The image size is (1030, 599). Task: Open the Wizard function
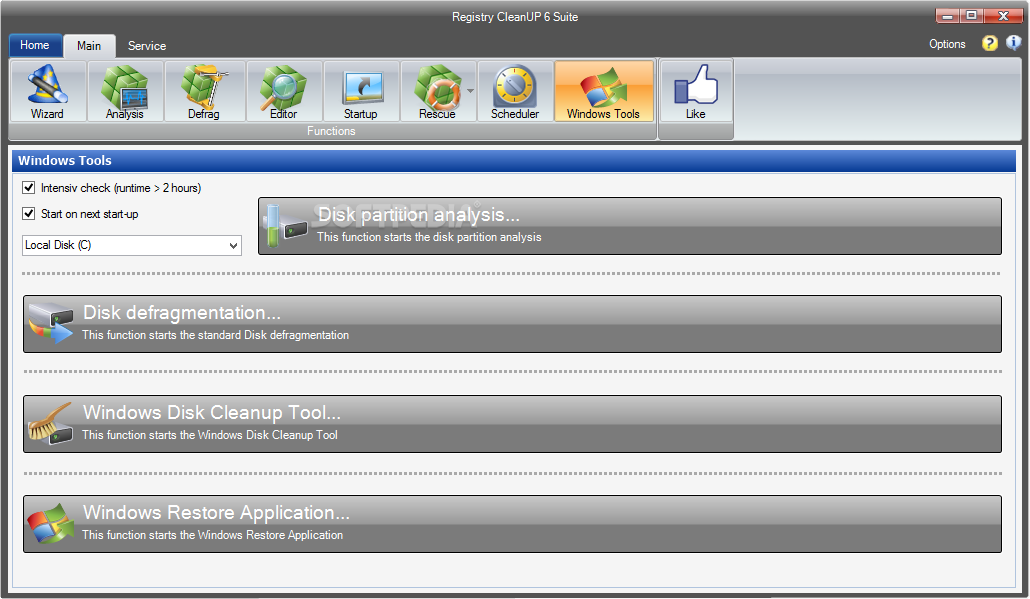pyautogui.click(x=47, y=91)
